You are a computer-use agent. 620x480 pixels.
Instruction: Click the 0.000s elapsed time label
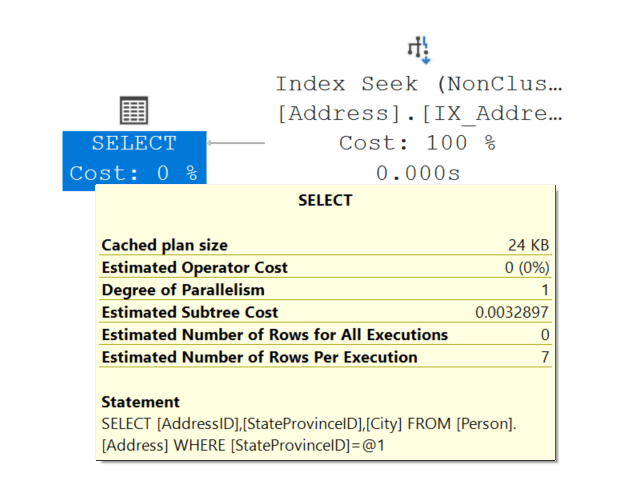[418, 173]
